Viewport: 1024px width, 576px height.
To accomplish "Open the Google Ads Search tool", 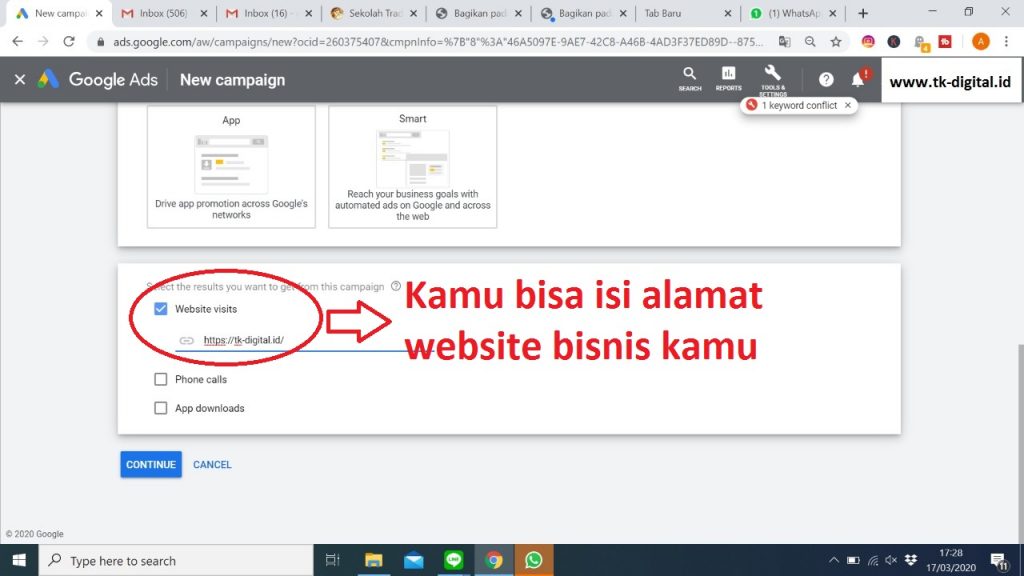I will [x=689, y=78].
